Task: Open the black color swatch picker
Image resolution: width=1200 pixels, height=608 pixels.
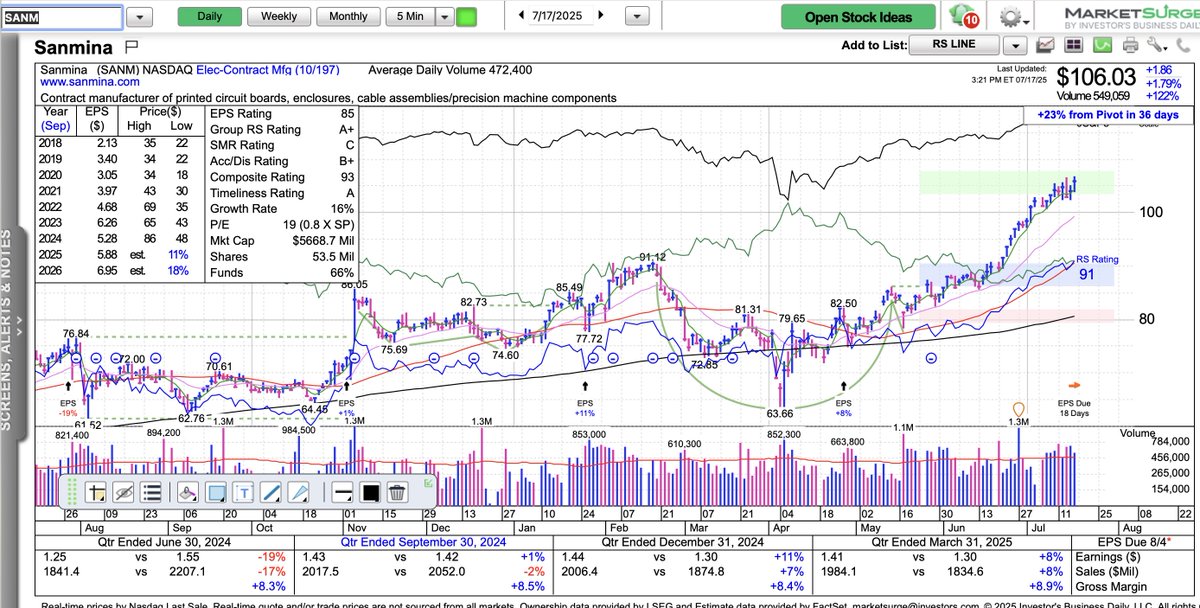Action: coord(369,492)
